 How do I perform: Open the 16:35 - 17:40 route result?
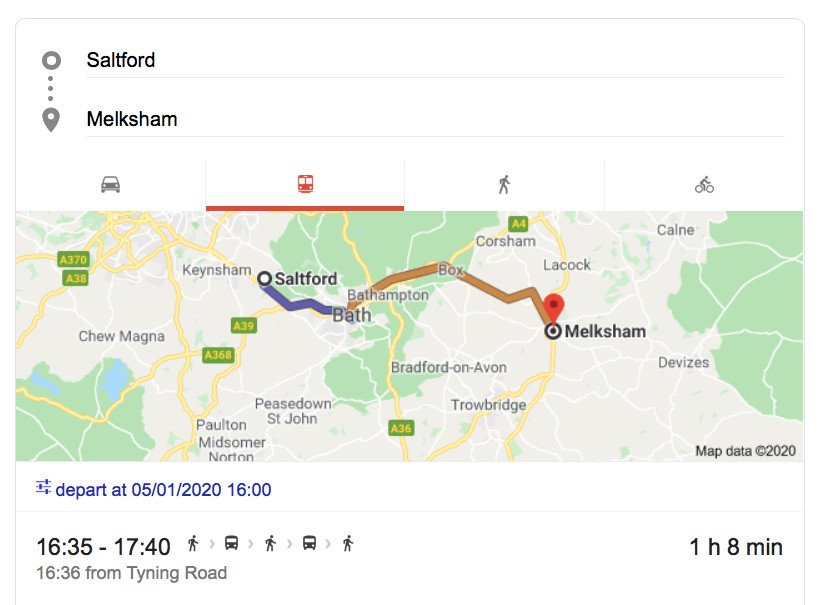coord(103,547)
